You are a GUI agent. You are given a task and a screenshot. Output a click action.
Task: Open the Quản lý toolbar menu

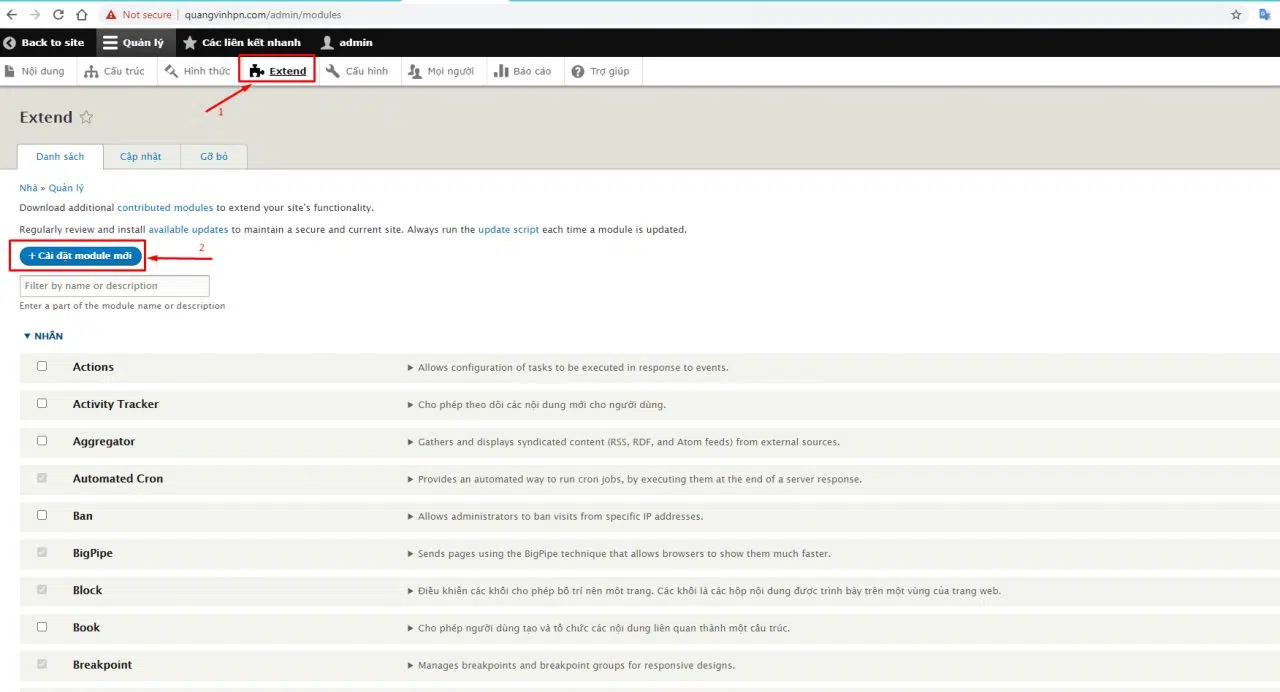tap(133, 43)
